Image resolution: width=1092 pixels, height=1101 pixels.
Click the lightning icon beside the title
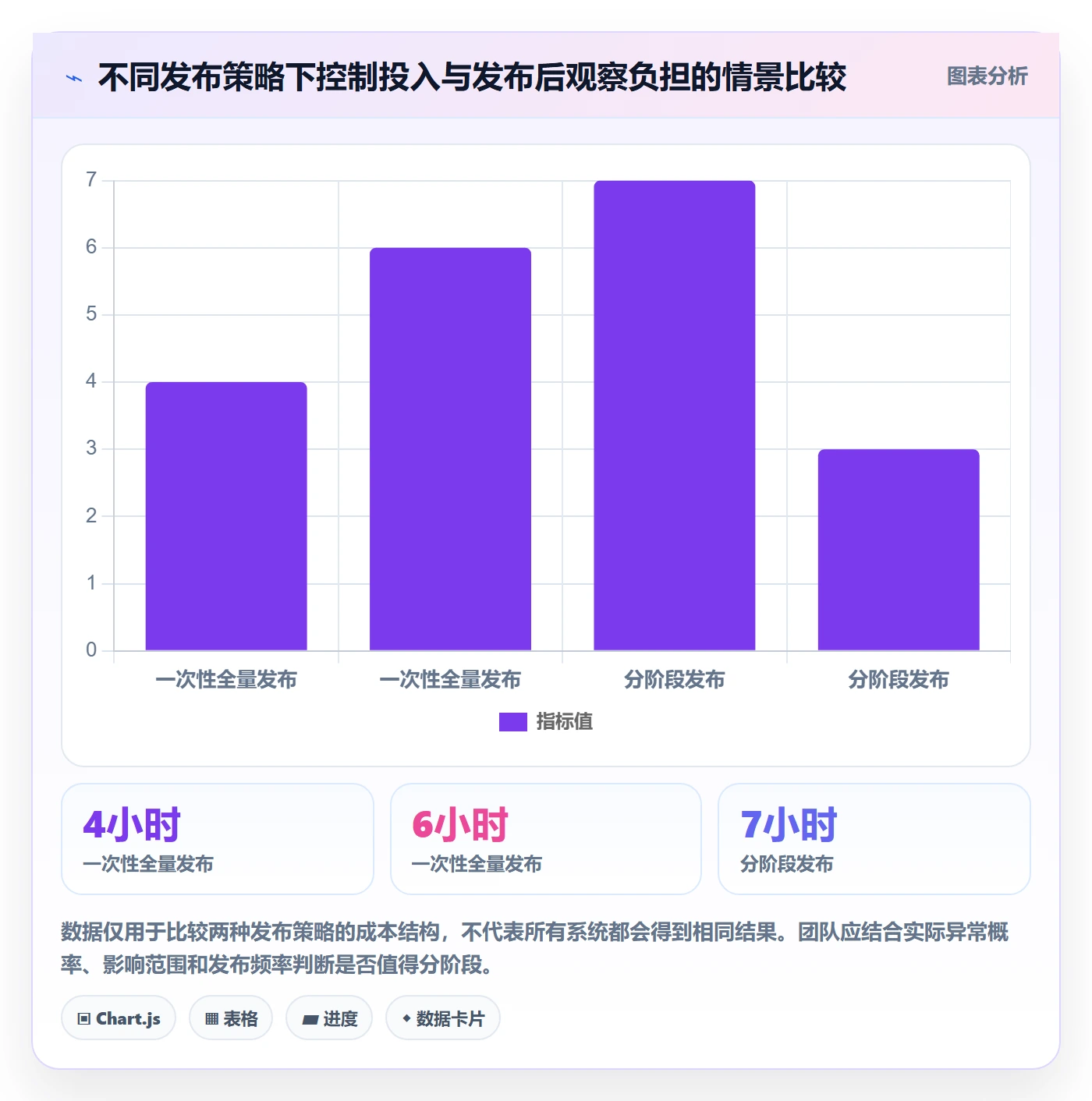[74, 78]
